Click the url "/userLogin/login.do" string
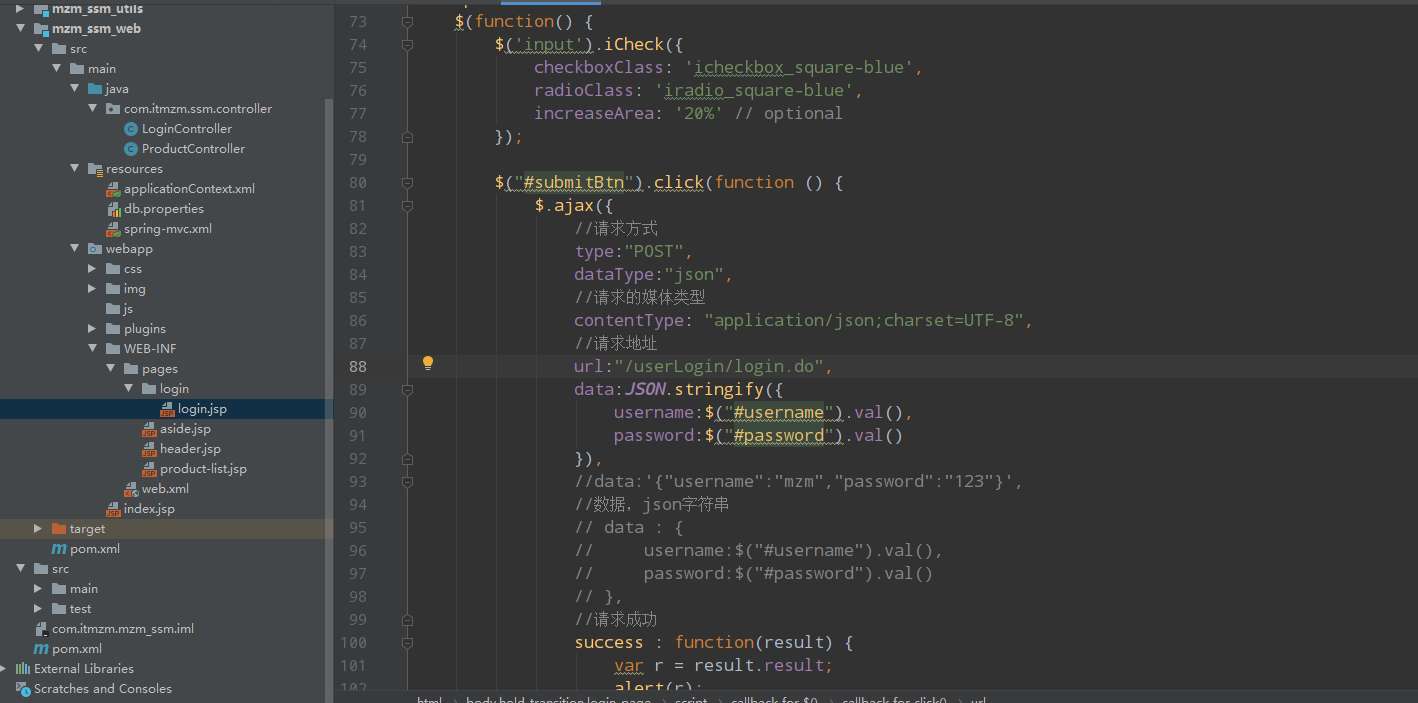1418x703 pixels. (x=718, y=366)
